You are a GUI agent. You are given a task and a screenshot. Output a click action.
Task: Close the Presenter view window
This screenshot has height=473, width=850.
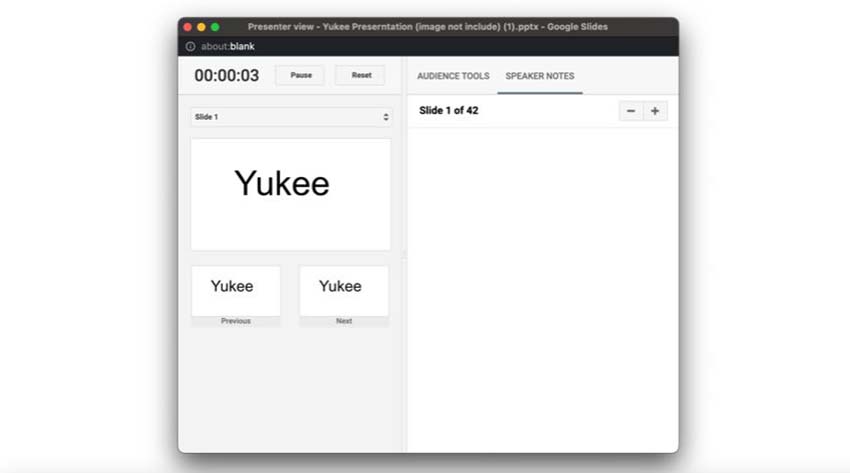pyautogui.click(x=188, y=27)
